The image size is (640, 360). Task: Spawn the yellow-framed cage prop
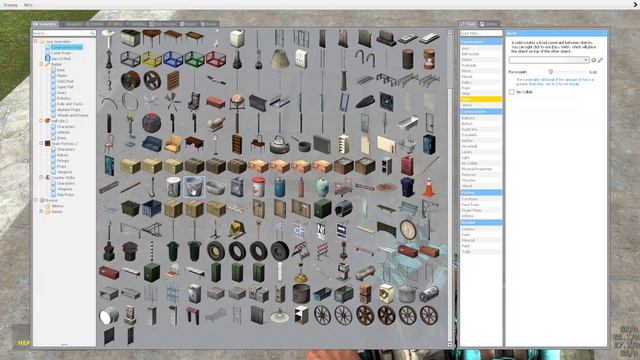[151, 60]
